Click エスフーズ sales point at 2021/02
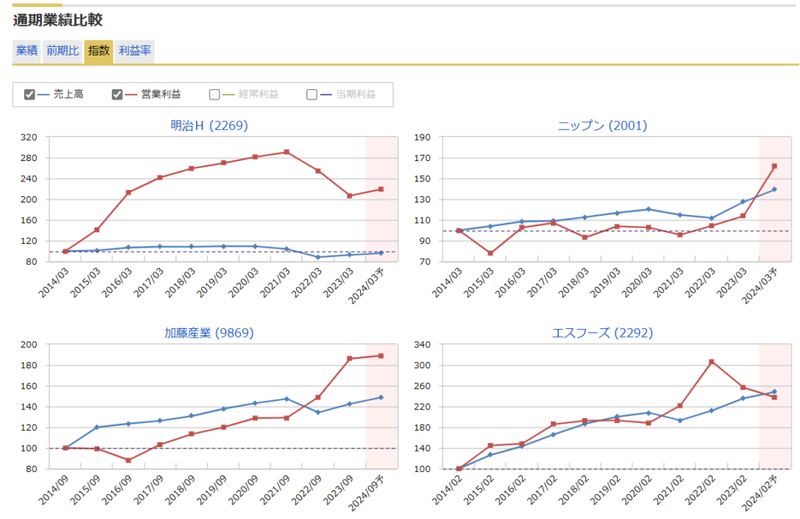 point(680,421)
